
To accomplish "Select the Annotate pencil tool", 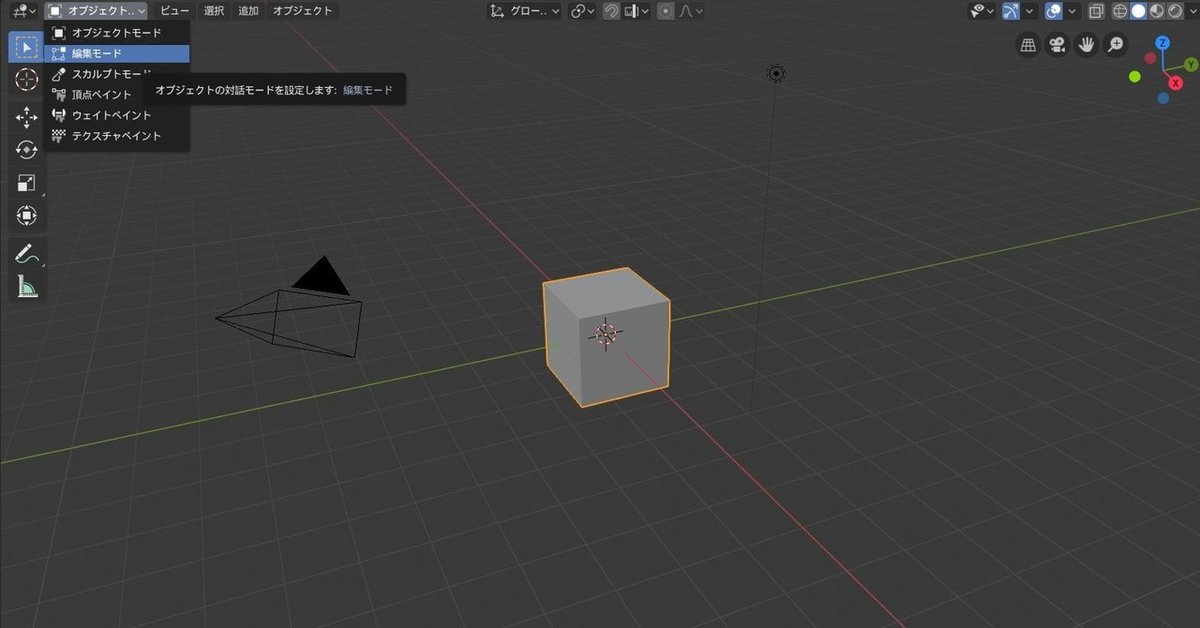I will [27, 254].
